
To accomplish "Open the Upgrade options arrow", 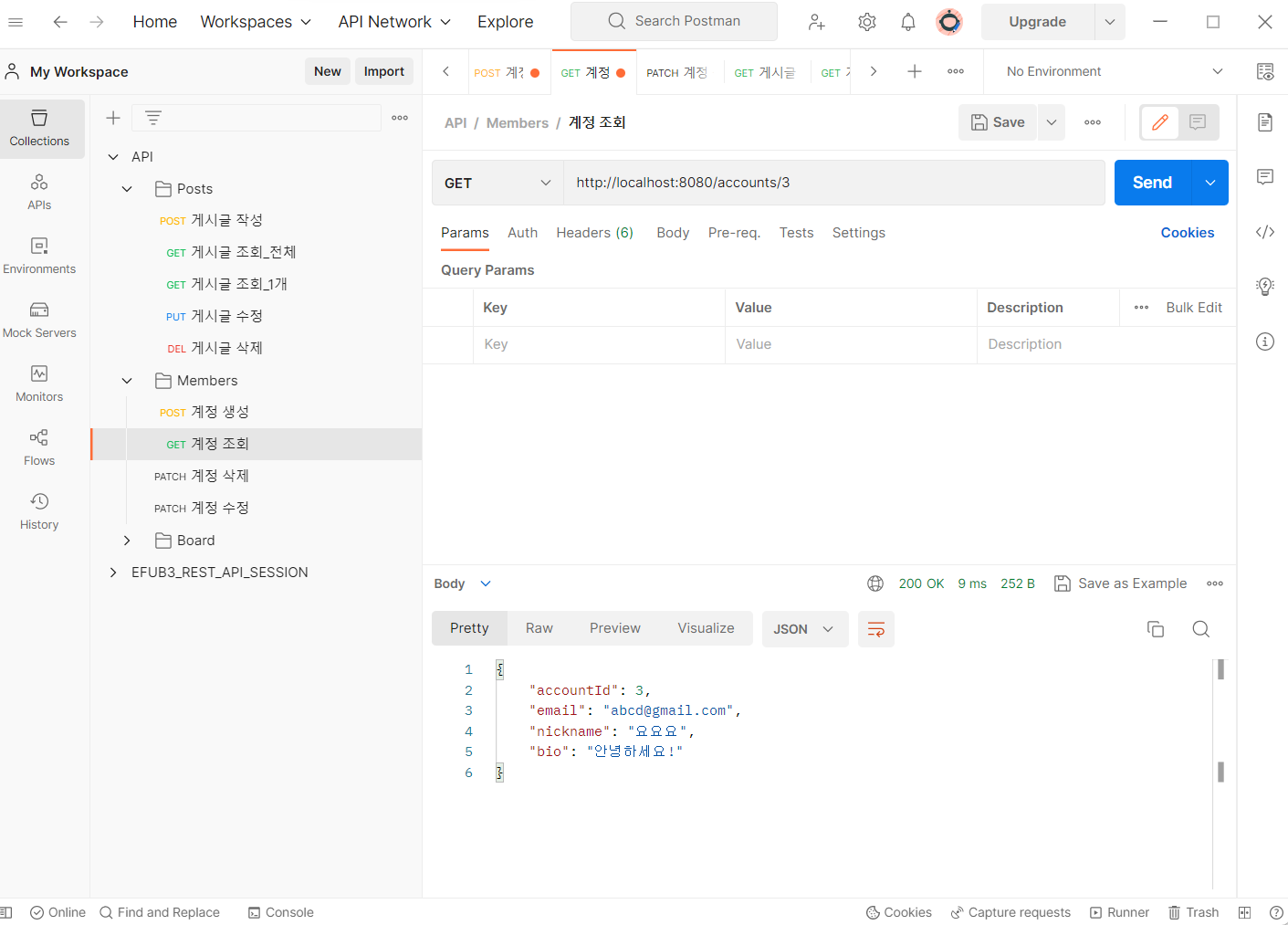I will 1110,22.
